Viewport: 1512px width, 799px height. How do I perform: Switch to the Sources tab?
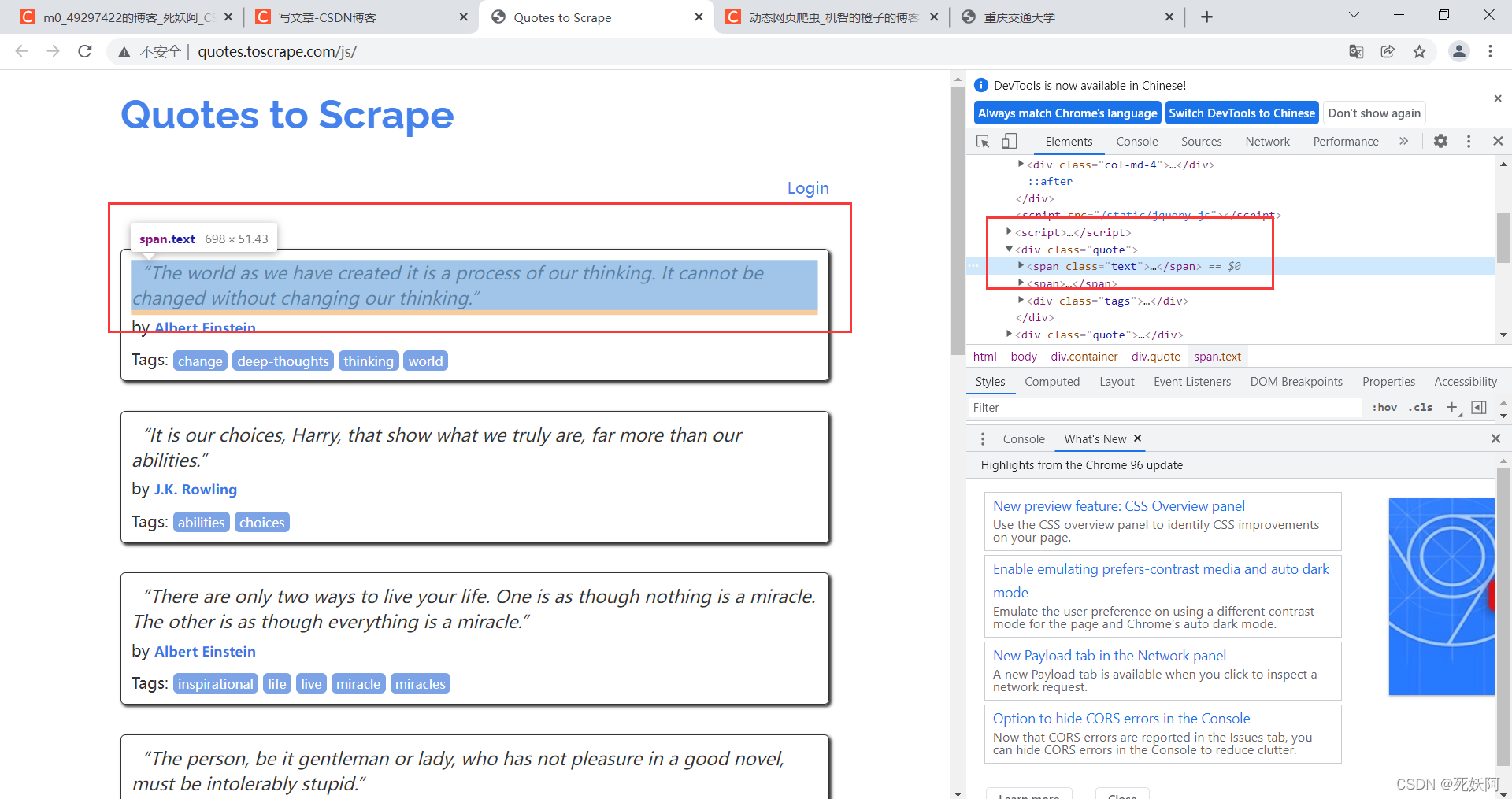pos(1201,141)
